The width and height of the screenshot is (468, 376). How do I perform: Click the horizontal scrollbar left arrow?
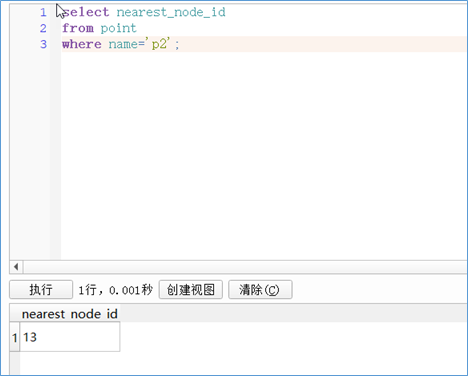tap(16, 267)
